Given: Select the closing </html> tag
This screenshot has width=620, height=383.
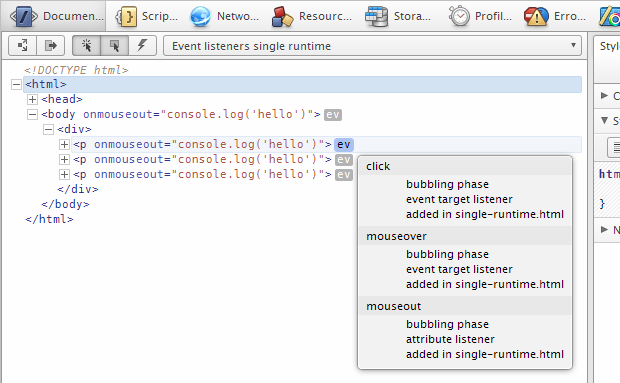Looking at the screenshot, I should tap(49, 219).
